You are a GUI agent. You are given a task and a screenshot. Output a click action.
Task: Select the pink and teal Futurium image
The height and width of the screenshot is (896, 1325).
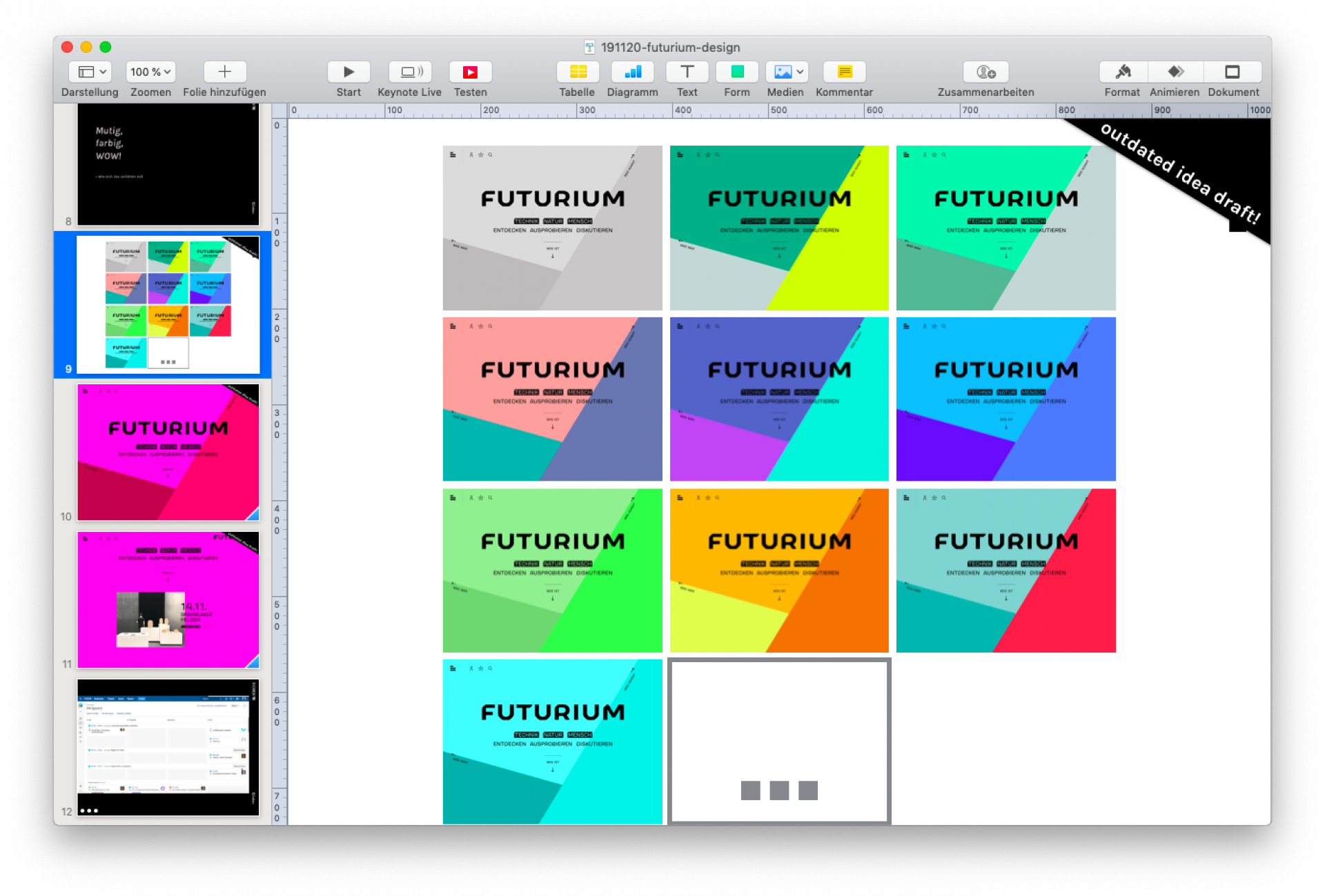click(x=552, y=399)
